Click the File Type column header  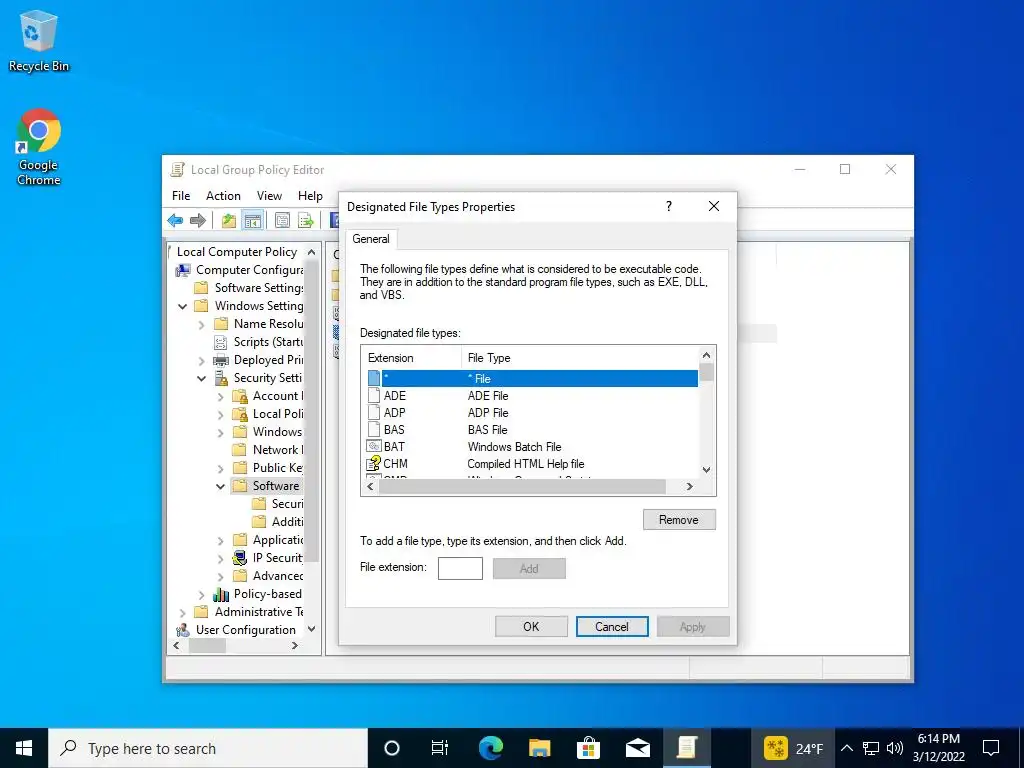(x=580, y=358)
